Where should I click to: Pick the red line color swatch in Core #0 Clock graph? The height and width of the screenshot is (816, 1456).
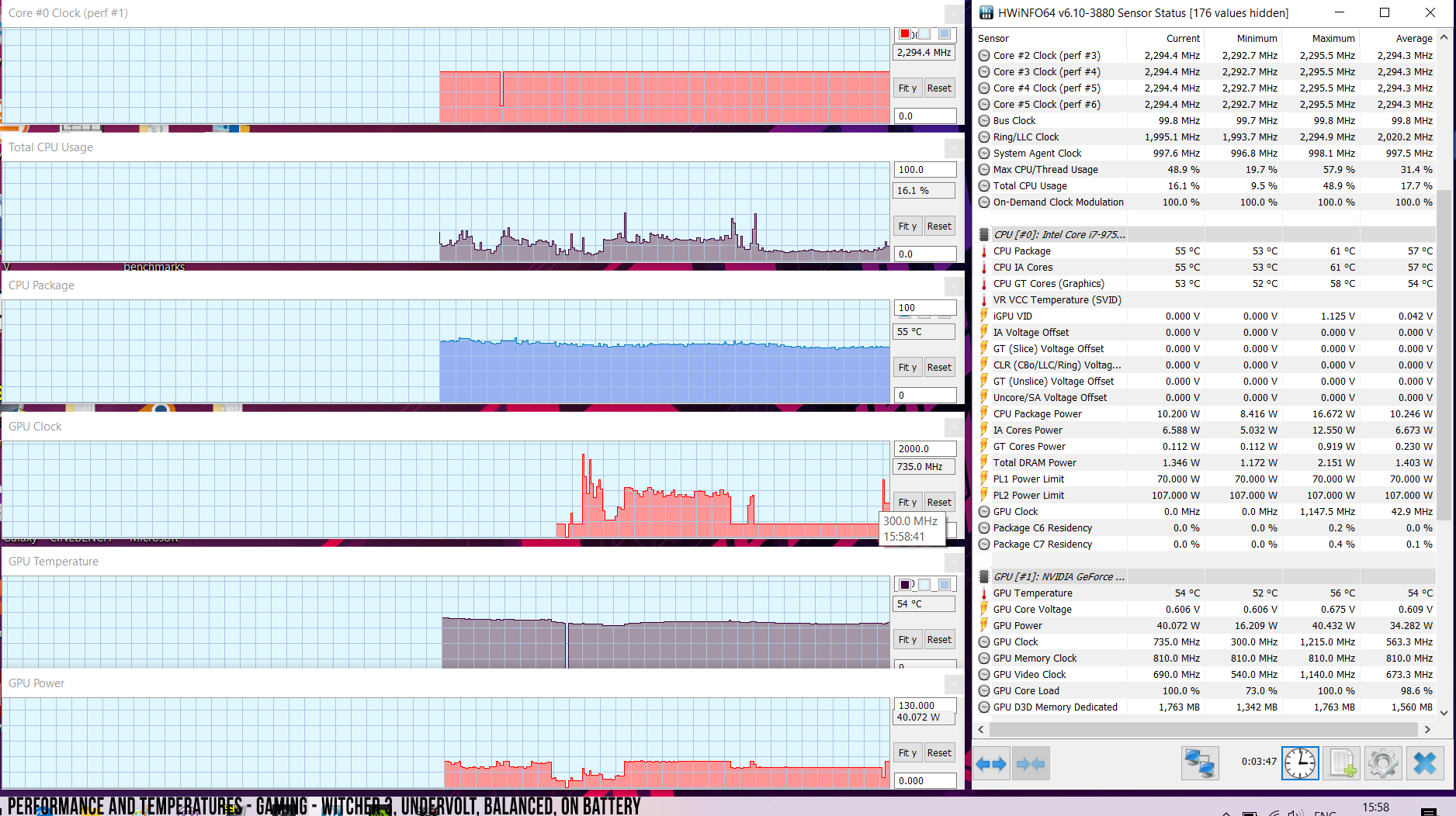click(905, 33)
